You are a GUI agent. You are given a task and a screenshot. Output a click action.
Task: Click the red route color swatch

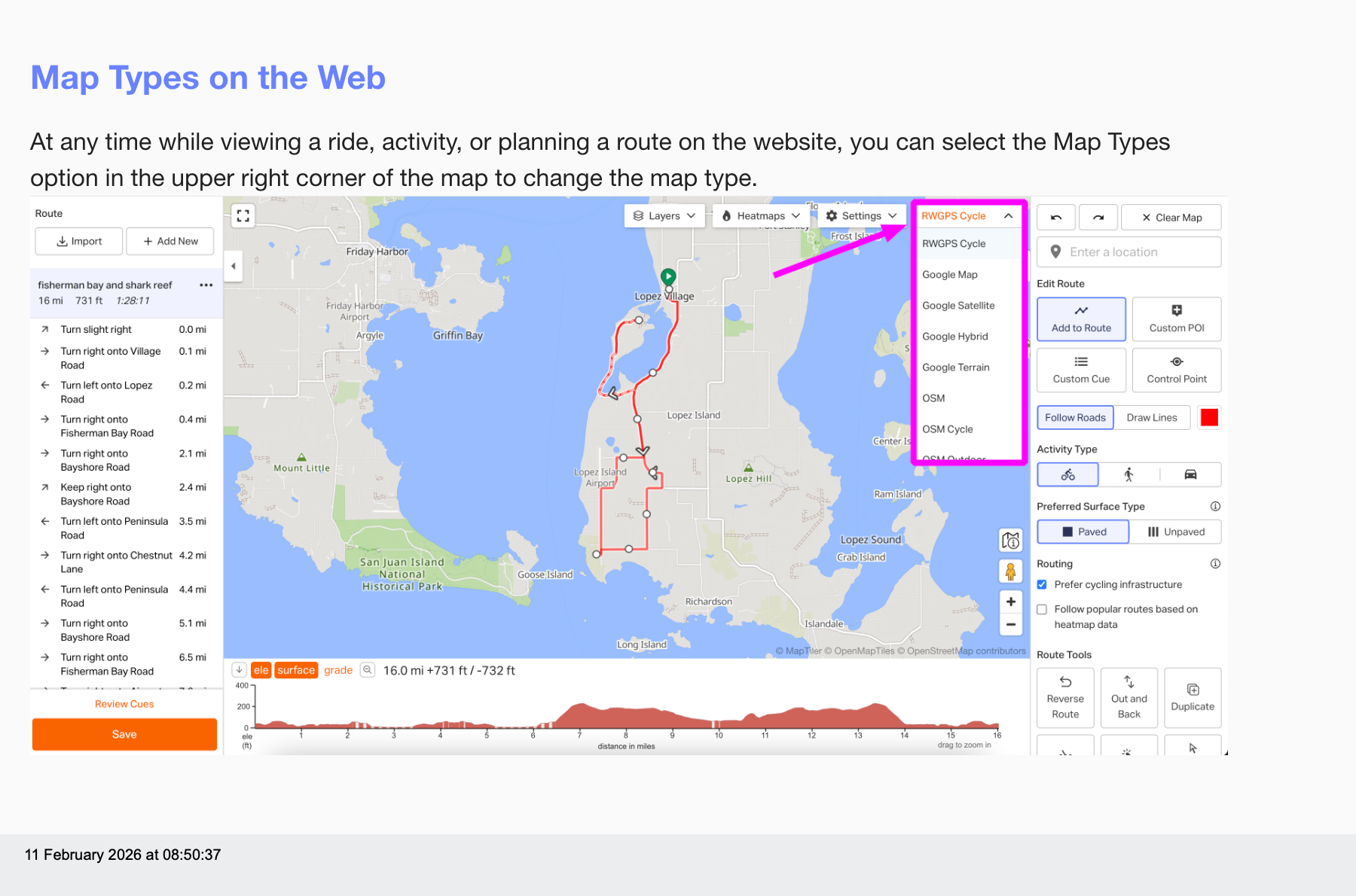pos(1209,418)
